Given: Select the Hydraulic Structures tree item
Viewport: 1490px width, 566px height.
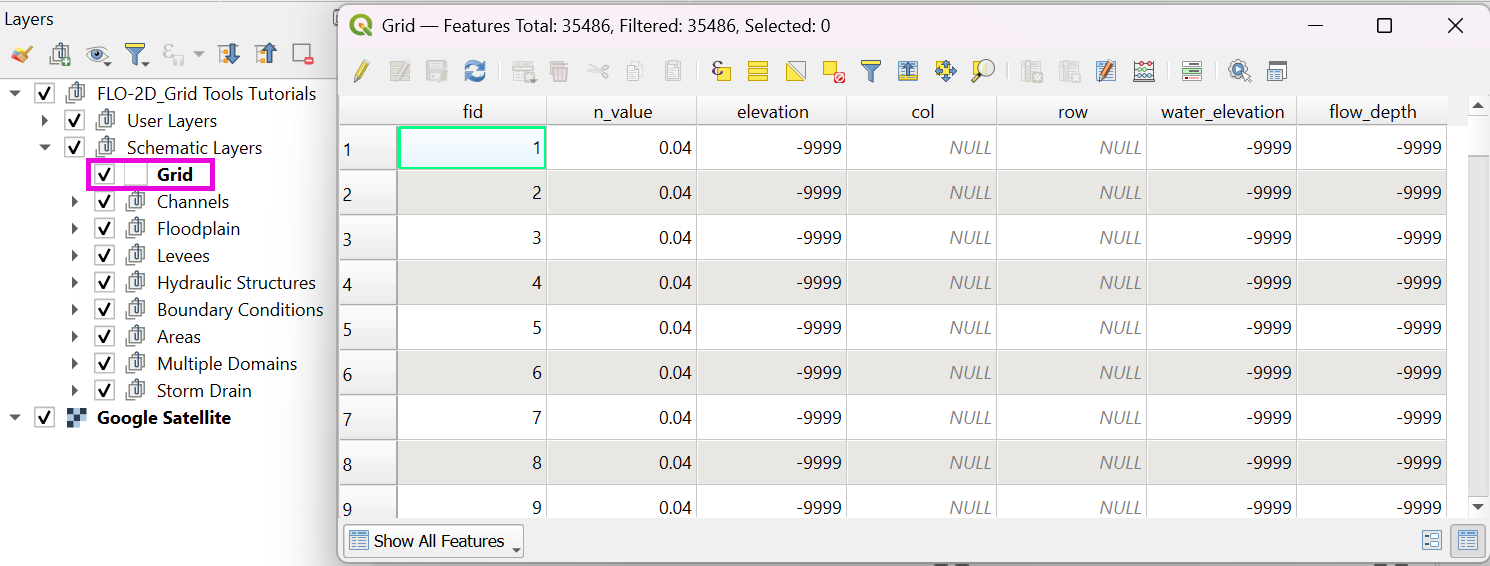Looking at the screenshot, I should coord(236,283).
